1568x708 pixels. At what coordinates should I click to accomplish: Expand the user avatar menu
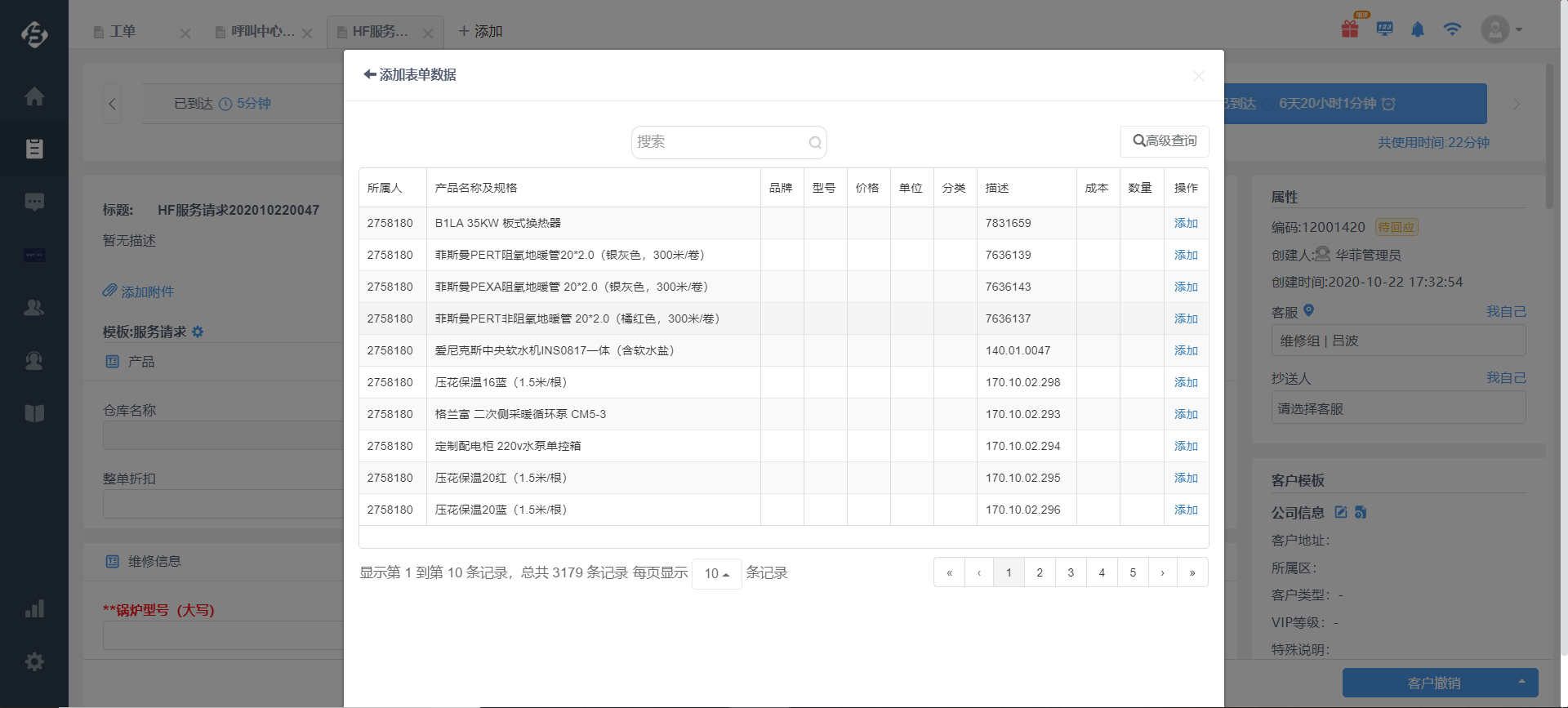click(x=1501, y=29)
